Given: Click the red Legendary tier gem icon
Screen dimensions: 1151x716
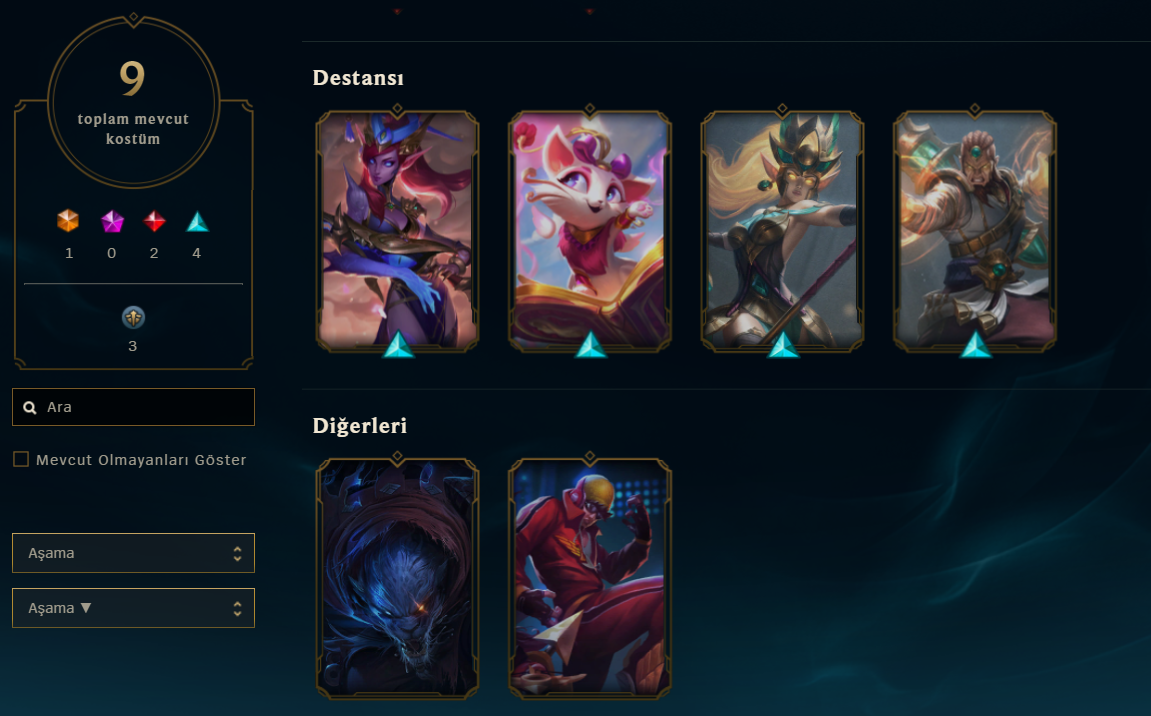Looking at the screenshot, I should pos(154,221).
